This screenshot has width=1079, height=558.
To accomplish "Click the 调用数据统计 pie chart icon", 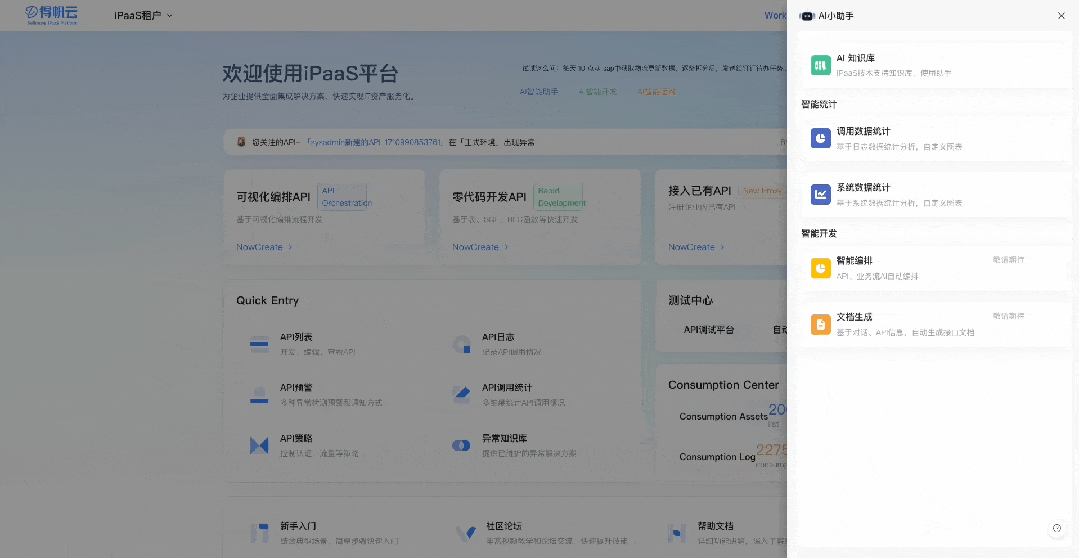I will 820,138.
